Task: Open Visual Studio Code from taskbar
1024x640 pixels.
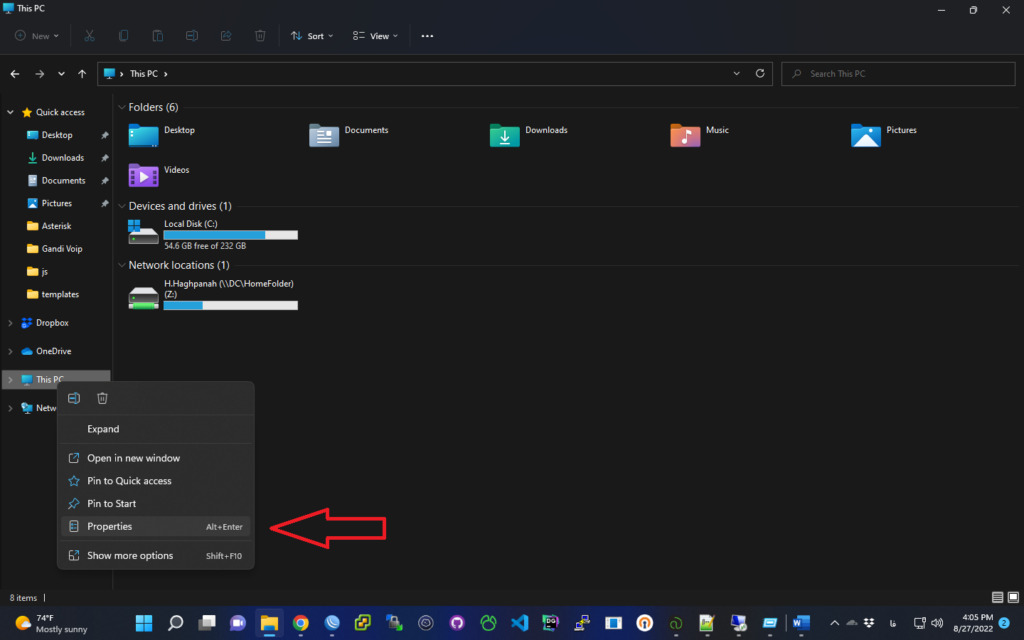Action: click(518, 622)
